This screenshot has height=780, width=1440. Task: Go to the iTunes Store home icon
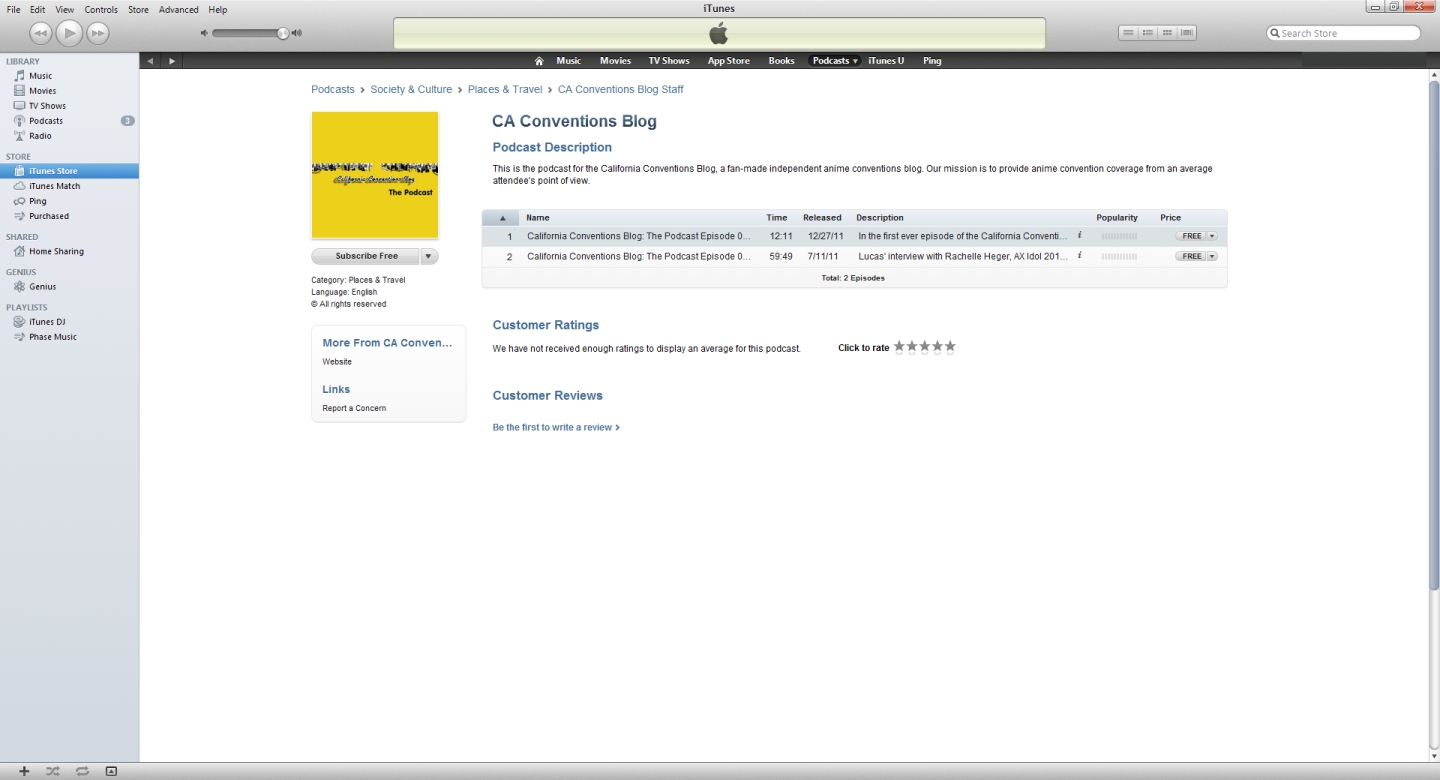tap(539, 61)
